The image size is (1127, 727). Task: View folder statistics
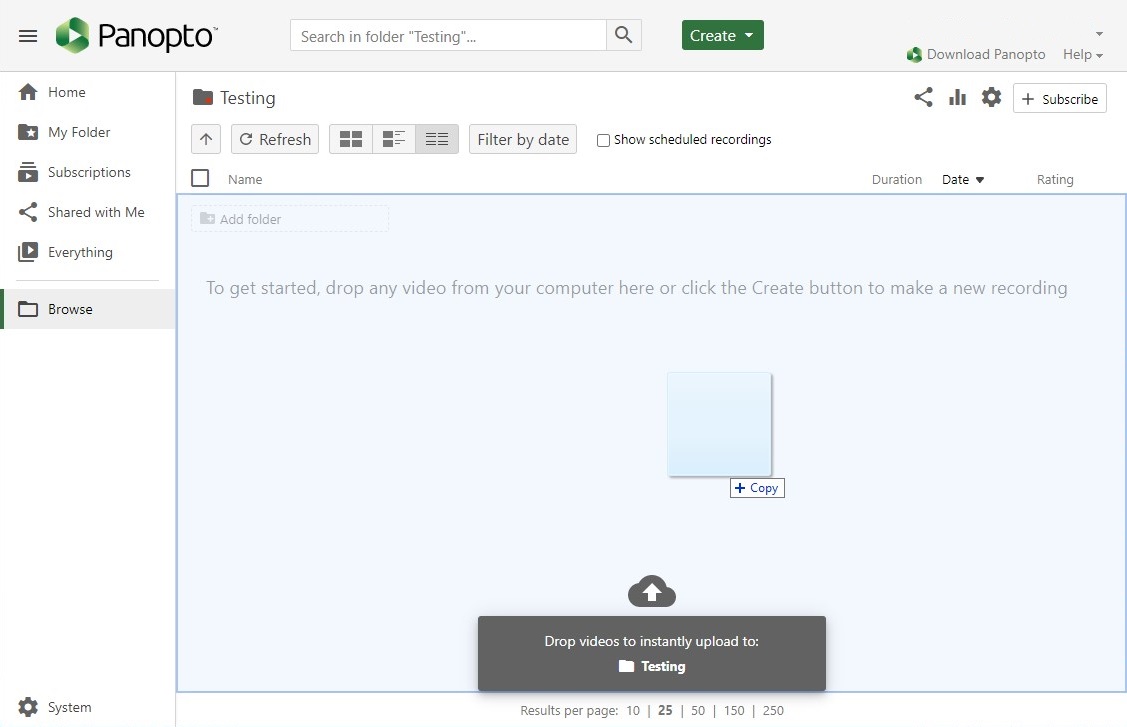pos(957,97)
